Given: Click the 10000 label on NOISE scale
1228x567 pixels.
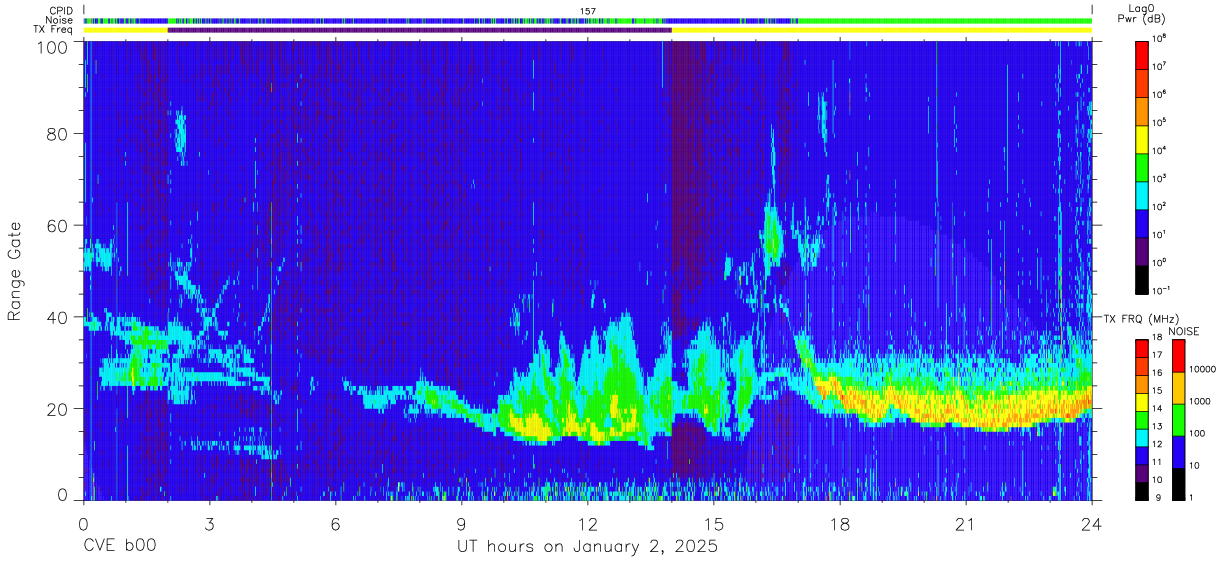Looking at the screenshot, I should click(1203, 368).
